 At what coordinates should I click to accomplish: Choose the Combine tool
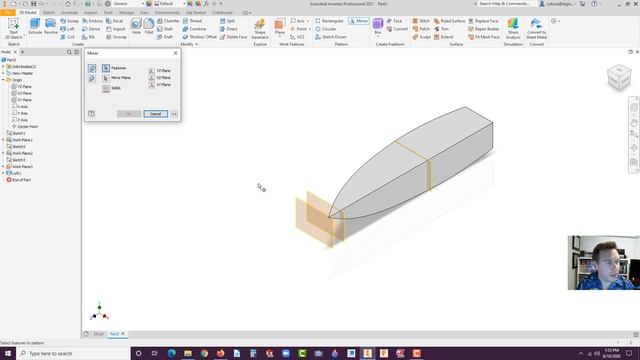click(194, 29)
